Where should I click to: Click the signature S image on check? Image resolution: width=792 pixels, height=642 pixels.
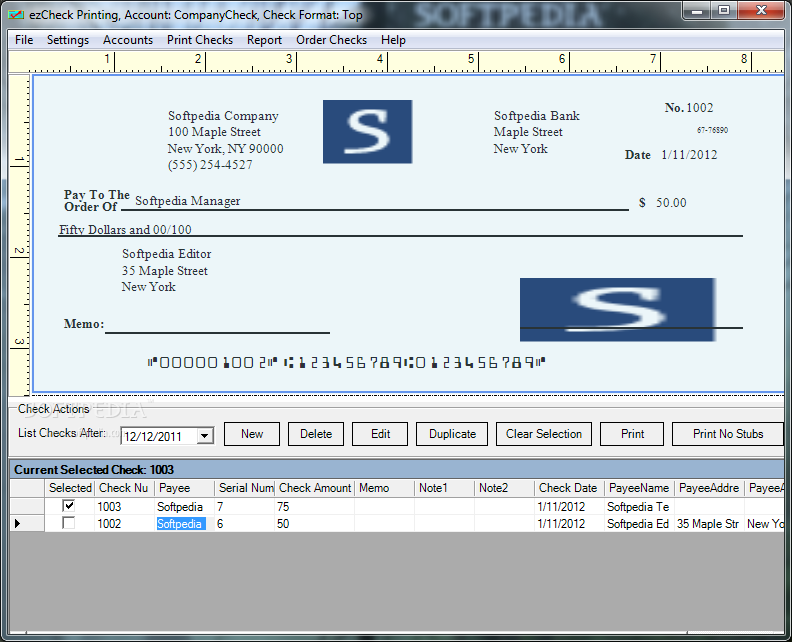click(x=617, y=309)
